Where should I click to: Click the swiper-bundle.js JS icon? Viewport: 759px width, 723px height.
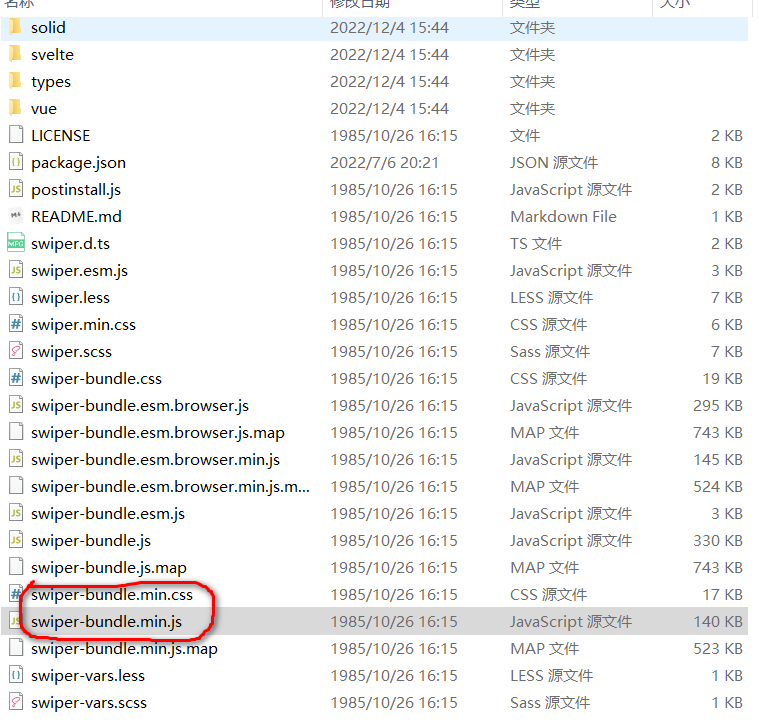pyautogui.click(x=16, y=540)
